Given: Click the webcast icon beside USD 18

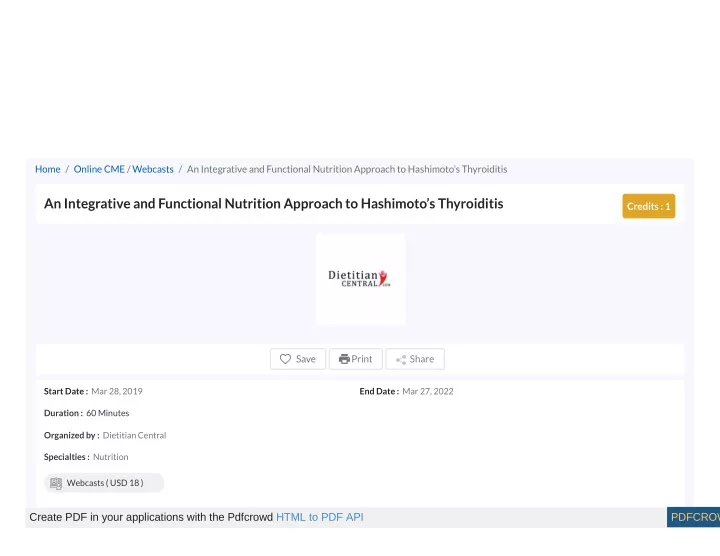Looking at the screenshot, I should pyautogui.click(x=56, y=483).
